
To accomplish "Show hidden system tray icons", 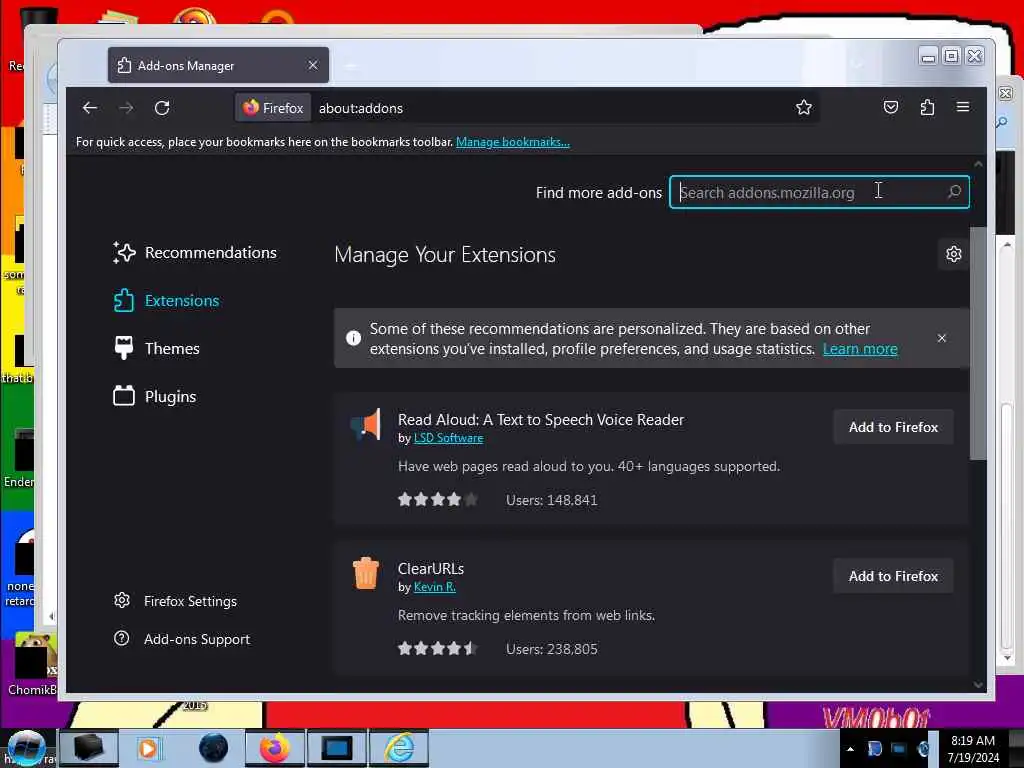I will click(850, 749).
